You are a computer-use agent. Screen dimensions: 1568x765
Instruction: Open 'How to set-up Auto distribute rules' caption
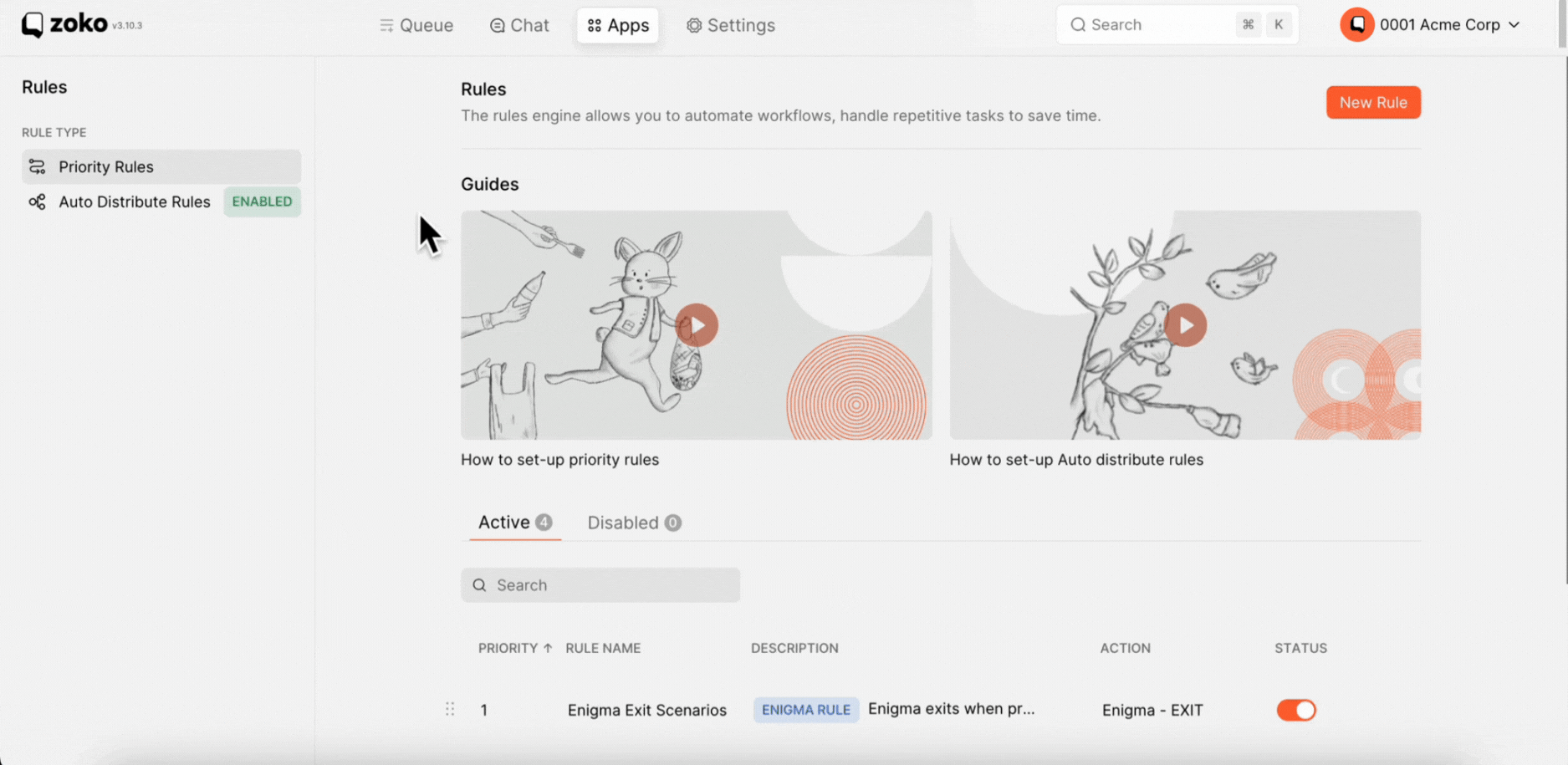(1076, 460)
